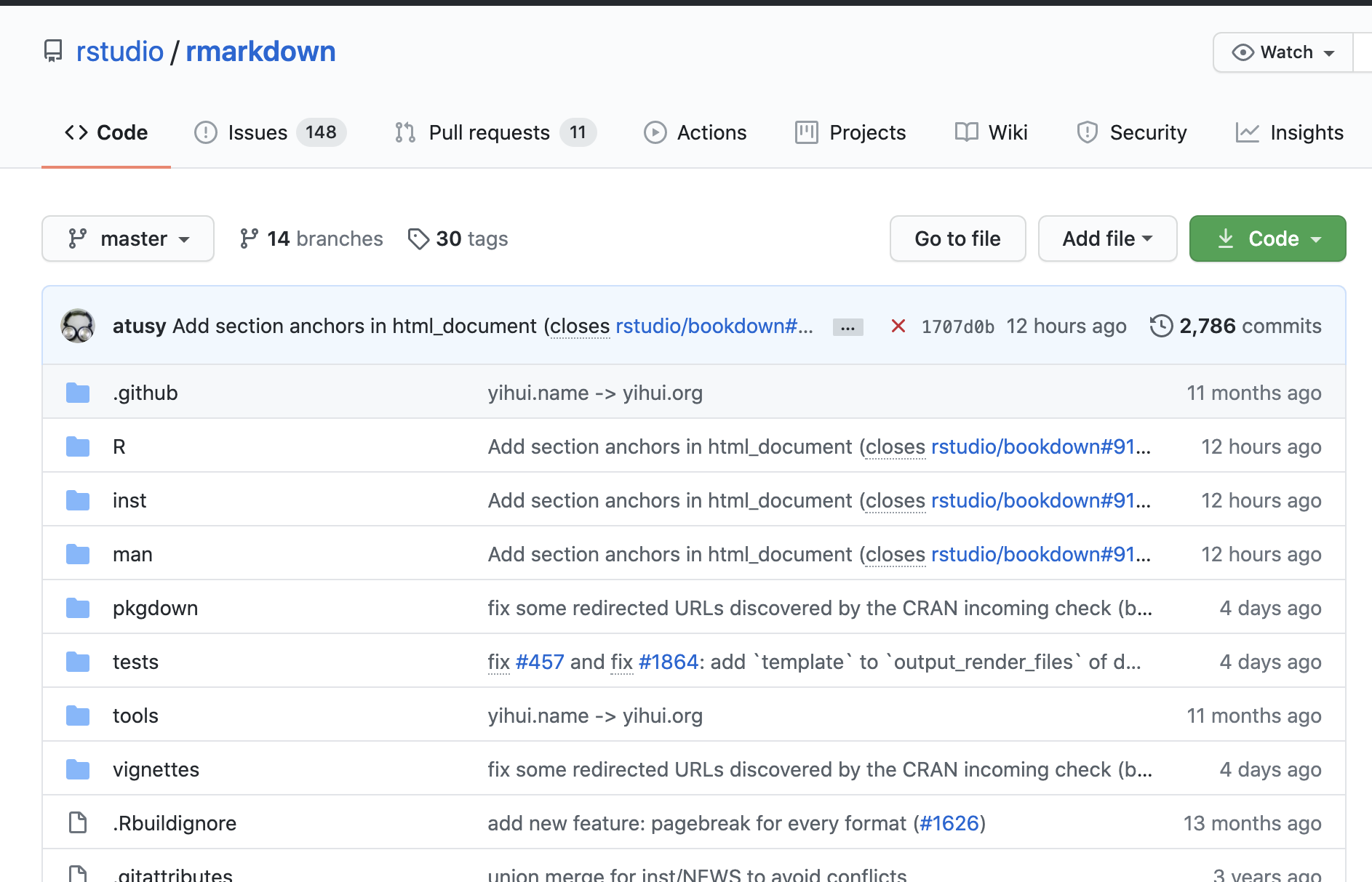Open .github row commit message yihui.name -> yihui.org
The image size is (1372, 882).
click(595, 393)
